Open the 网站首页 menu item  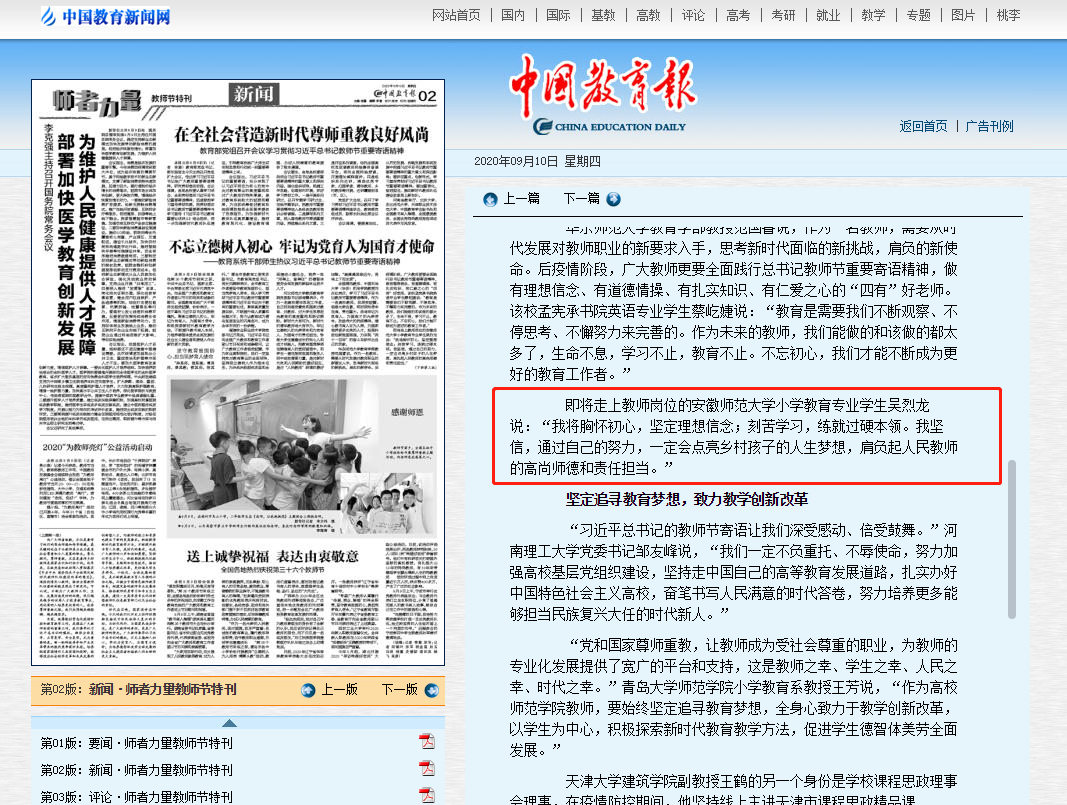pyautogui.click(x=456, y=15)
